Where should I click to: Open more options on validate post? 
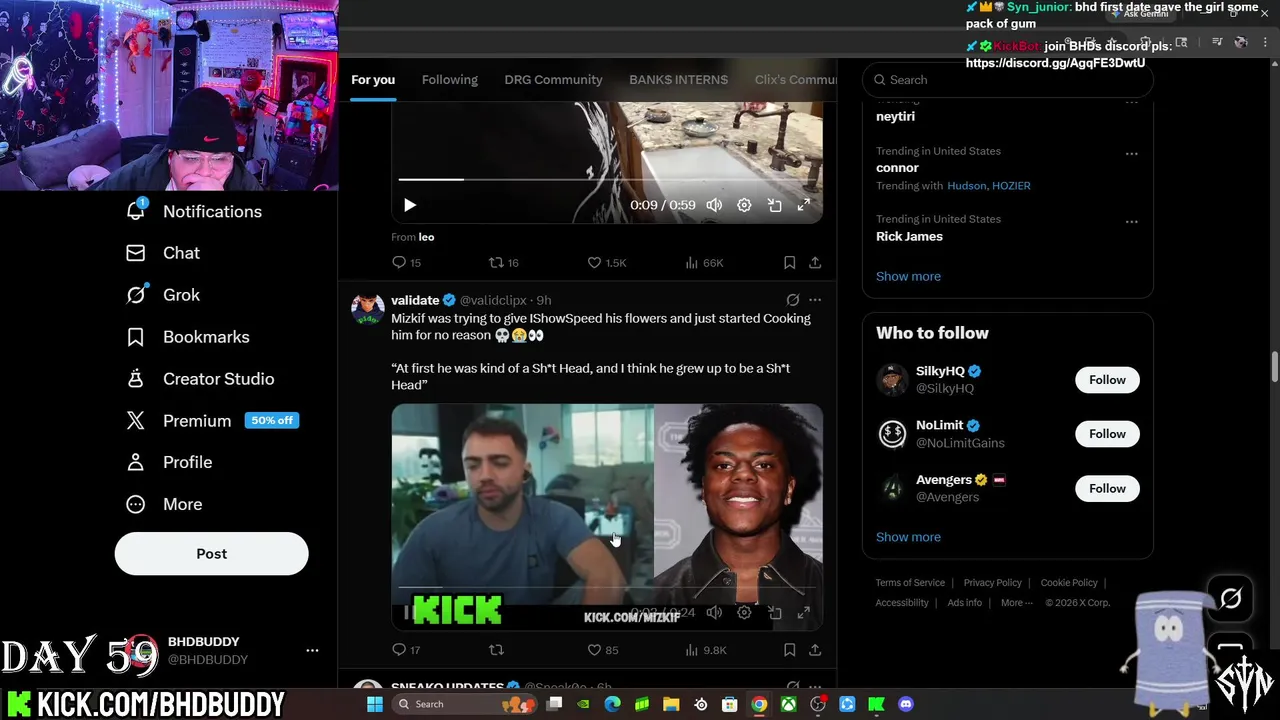click(815, 300)
